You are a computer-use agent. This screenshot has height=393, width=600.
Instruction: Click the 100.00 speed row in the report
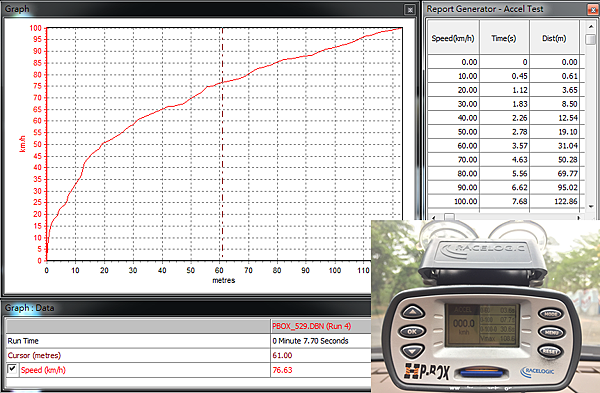506,201
